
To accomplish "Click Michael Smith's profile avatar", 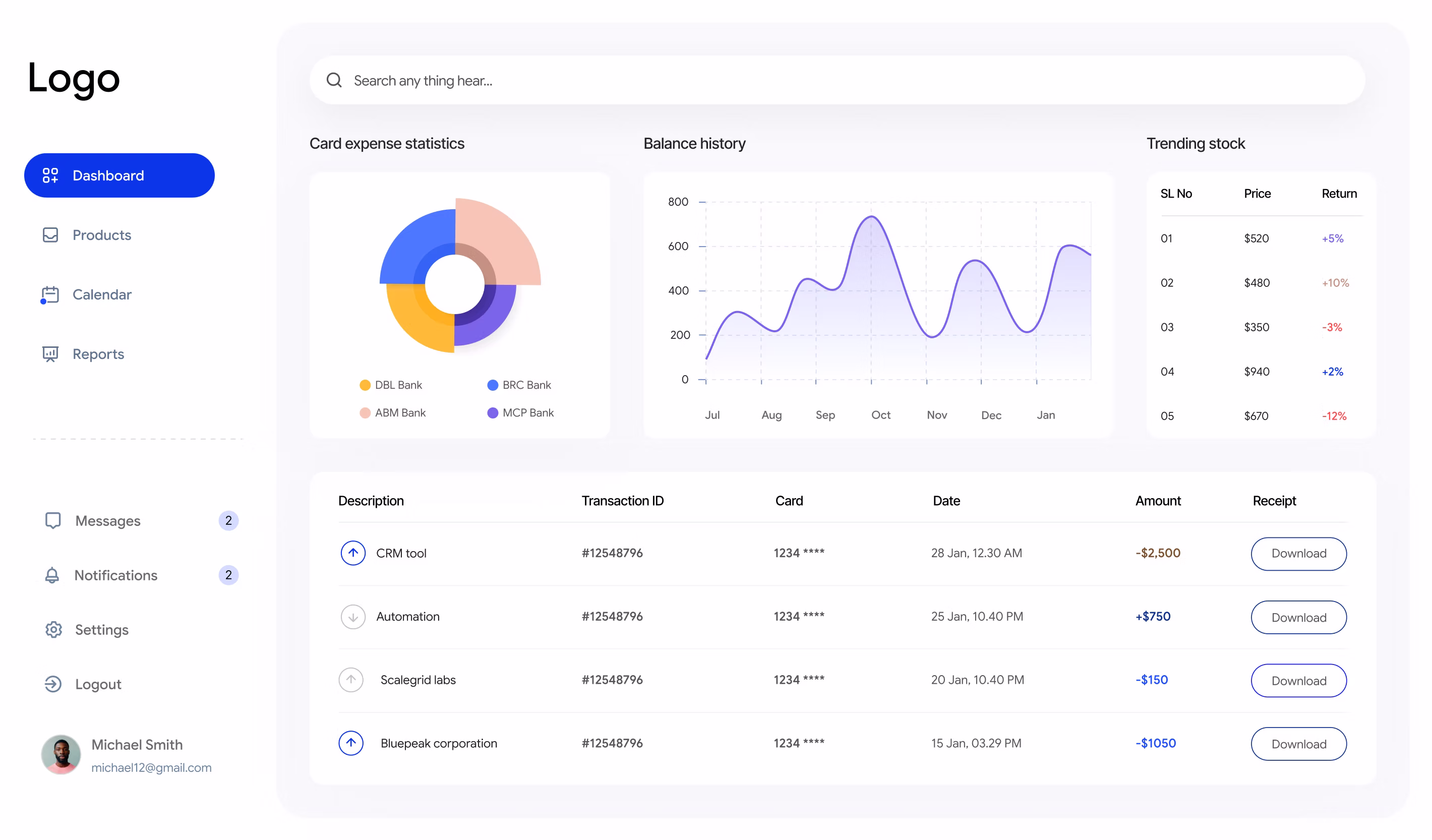I will [x=62, y=755].
